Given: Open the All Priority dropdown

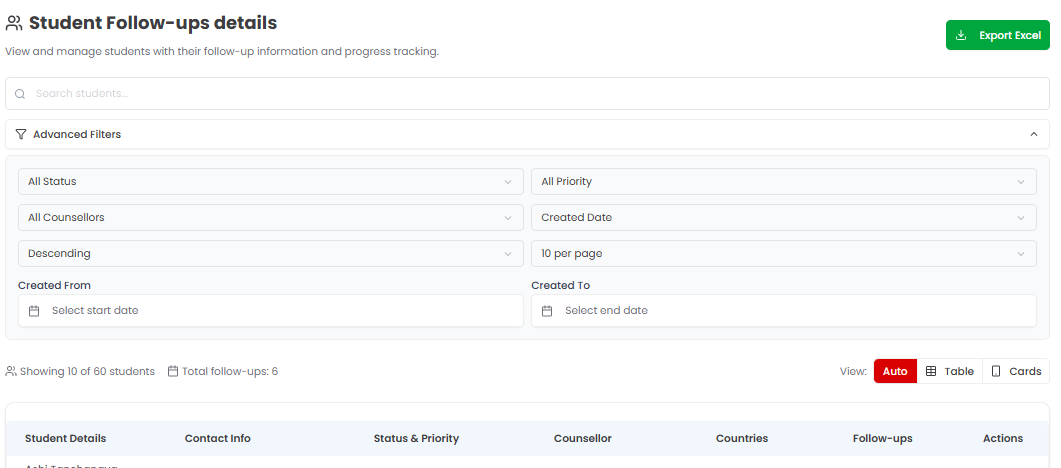Looking at the screenshot, I should (x=783, y=182).
